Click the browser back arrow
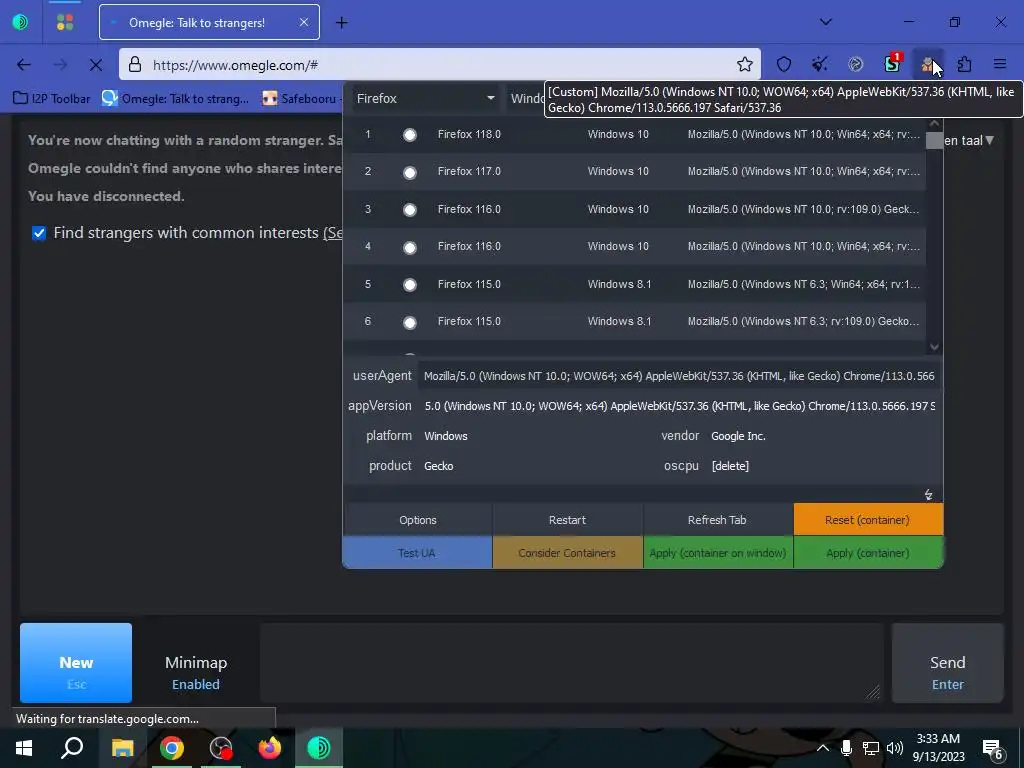Image resolution: width=1024 pixels, height=768 pixels. 24,65
